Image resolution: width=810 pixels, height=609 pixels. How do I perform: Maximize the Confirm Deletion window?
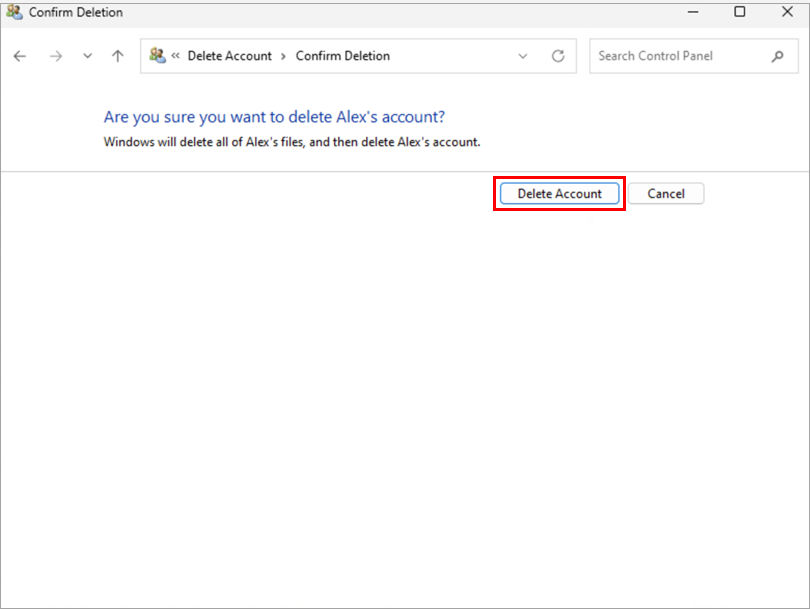(x=740, y=12)
